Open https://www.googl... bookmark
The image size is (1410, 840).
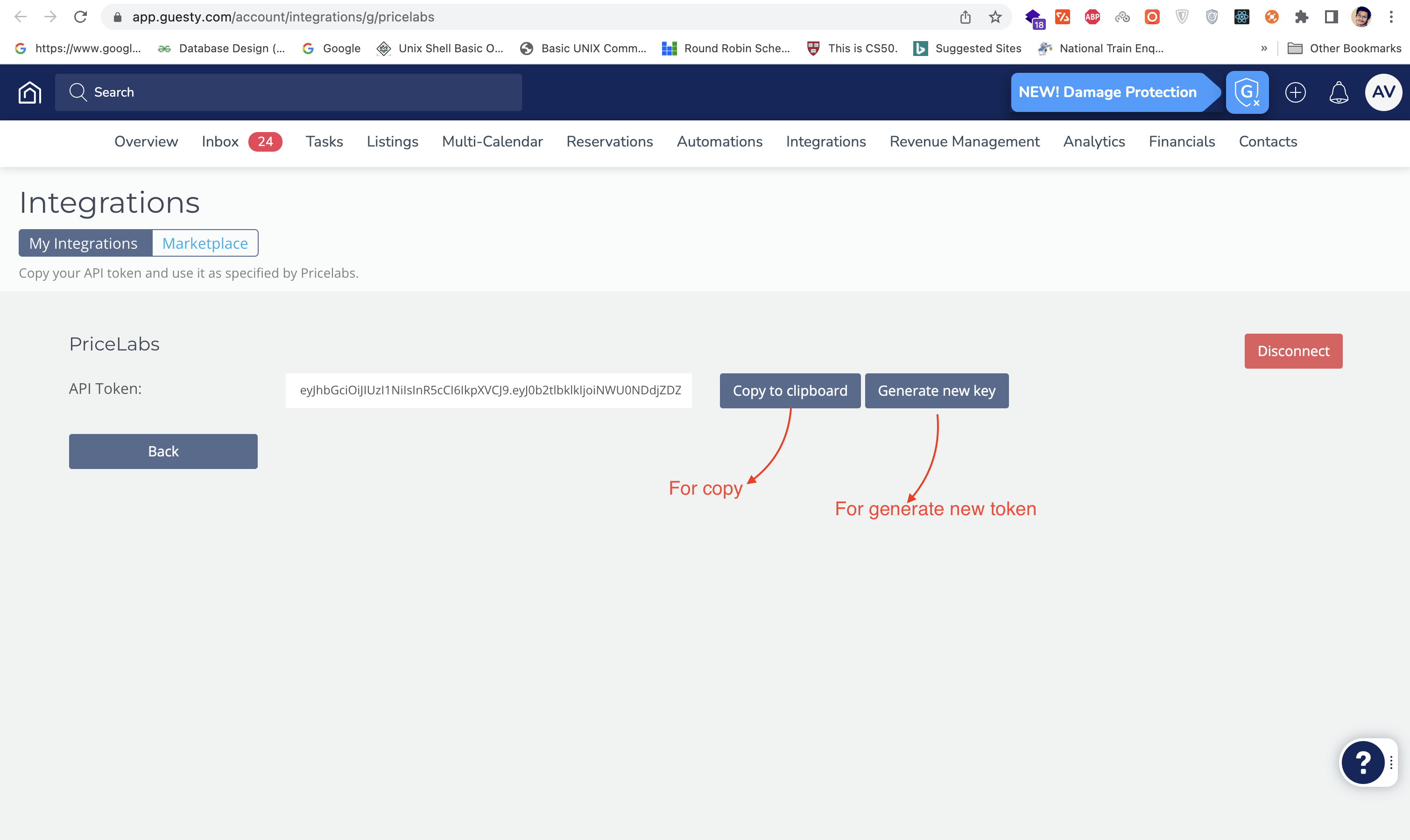point(78,49)
